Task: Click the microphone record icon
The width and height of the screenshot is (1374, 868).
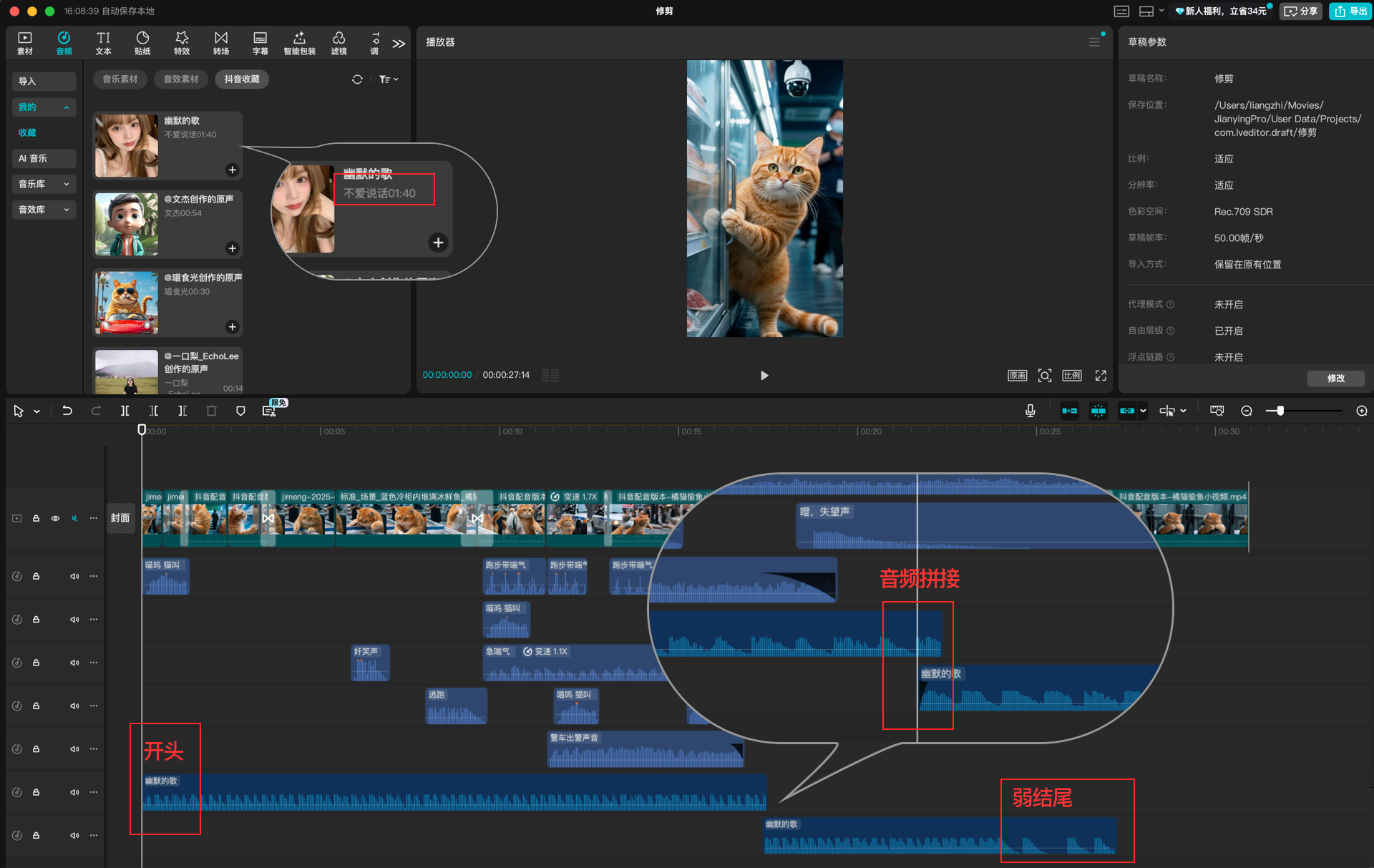Action: coord(1030,411)
